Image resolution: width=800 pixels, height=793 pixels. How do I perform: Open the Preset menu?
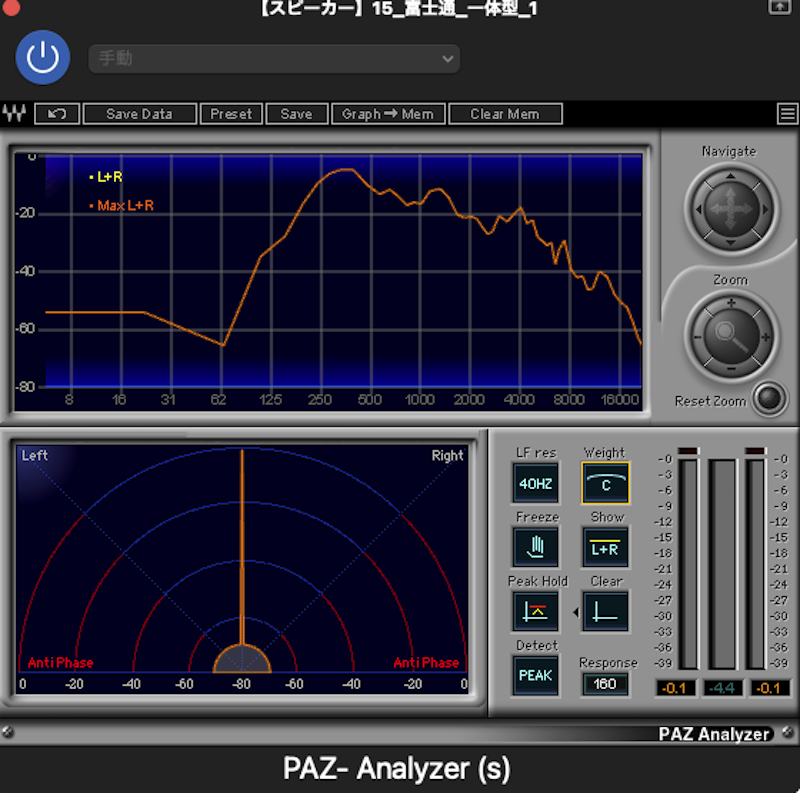point(231,114)
